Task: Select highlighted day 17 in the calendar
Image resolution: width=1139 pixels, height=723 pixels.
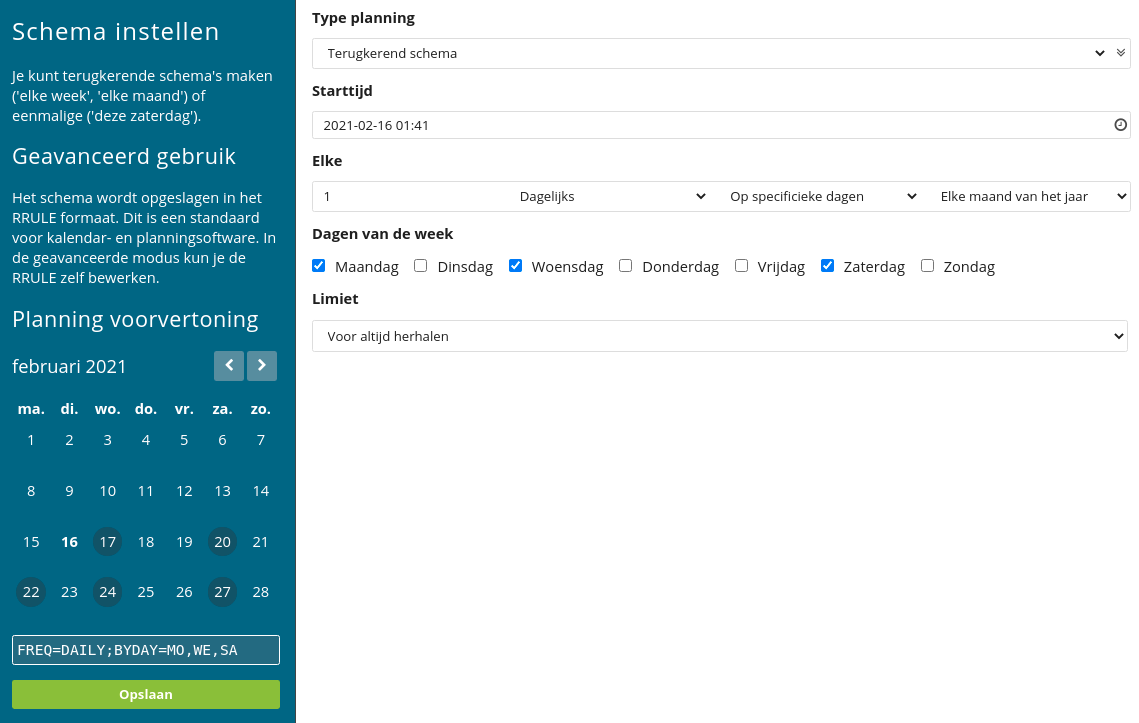Action: point(108,542)
